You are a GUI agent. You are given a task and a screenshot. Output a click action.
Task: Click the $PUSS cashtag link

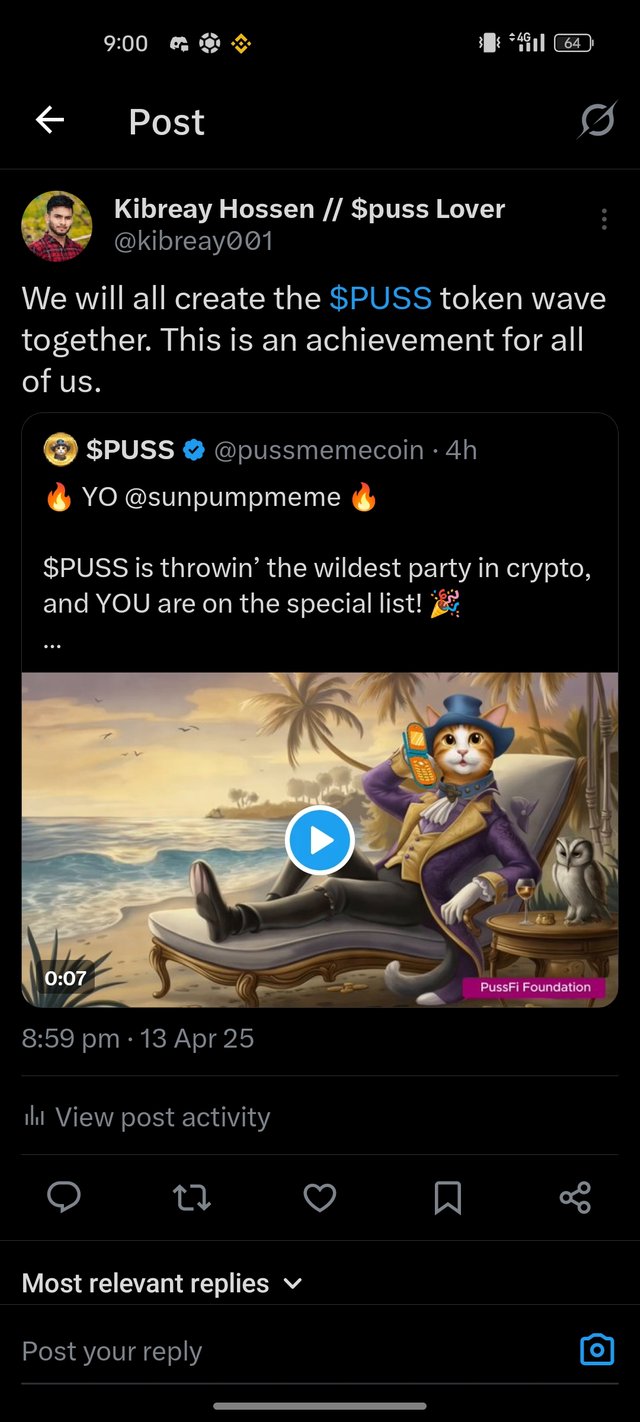click(380, 298)
